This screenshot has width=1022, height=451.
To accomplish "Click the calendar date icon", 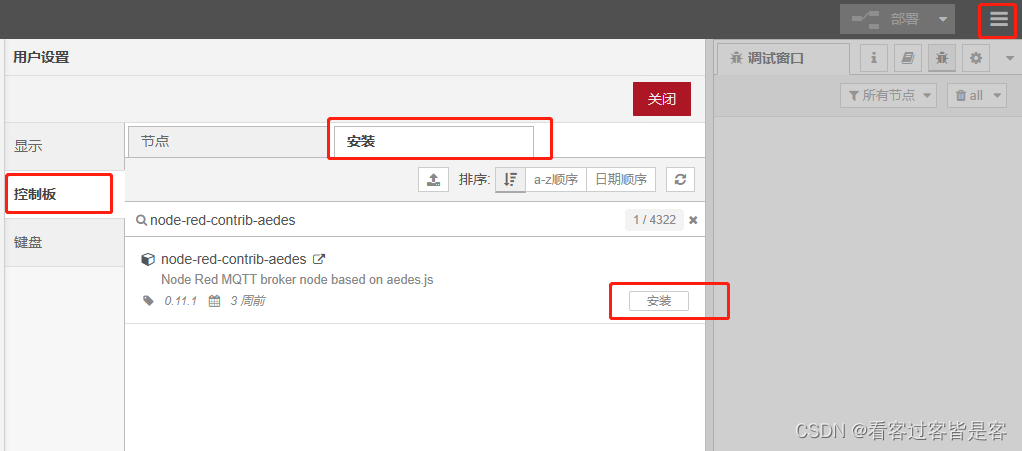I will pos(214,301).
